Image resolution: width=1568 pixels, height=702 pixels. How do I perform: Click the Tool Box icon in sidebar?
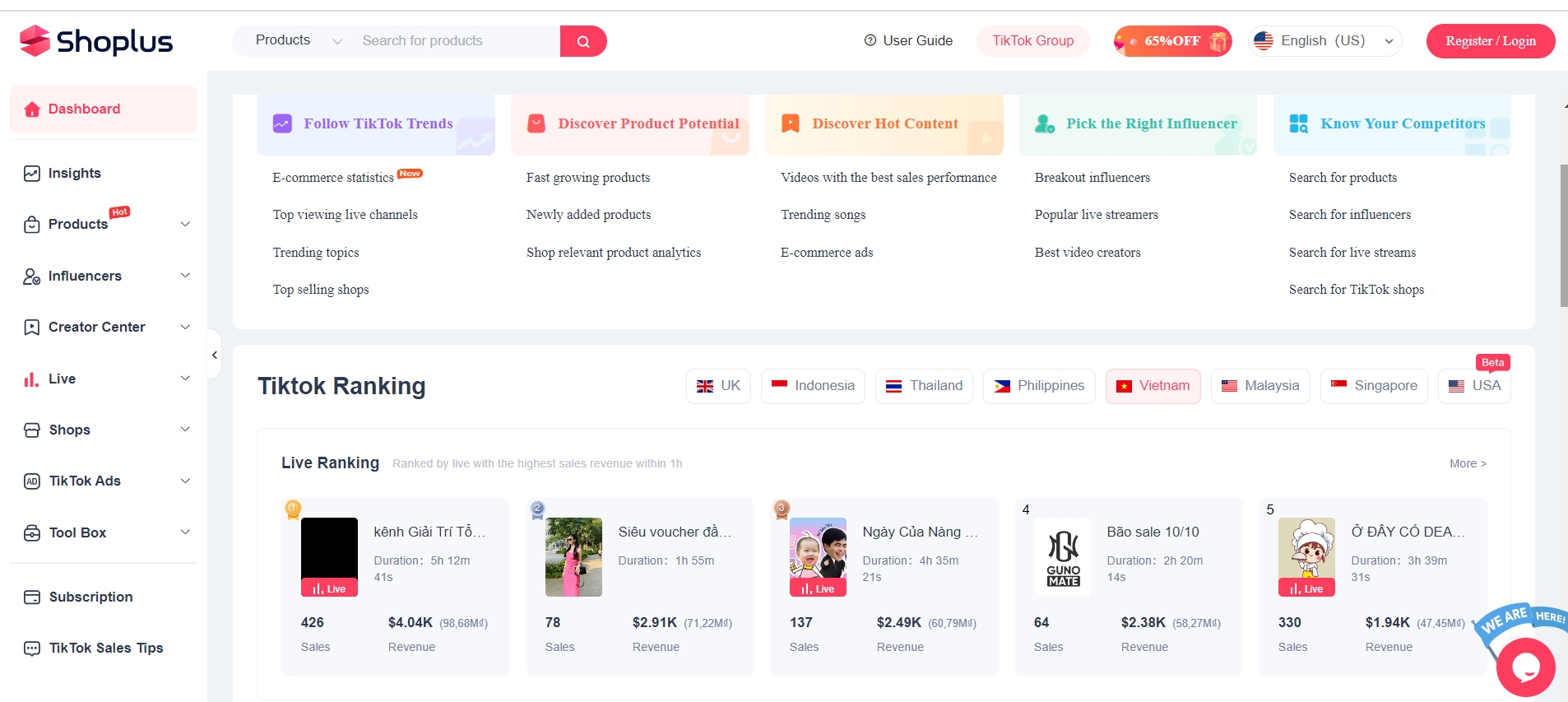(x=32, y=533)
